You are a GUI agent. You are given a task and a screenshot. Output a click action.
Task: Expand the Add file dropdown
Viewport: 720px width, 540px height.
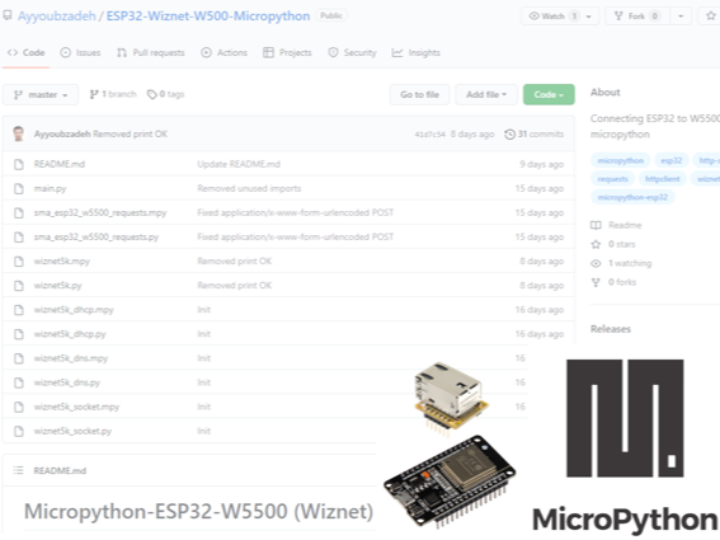click(486, 95)
